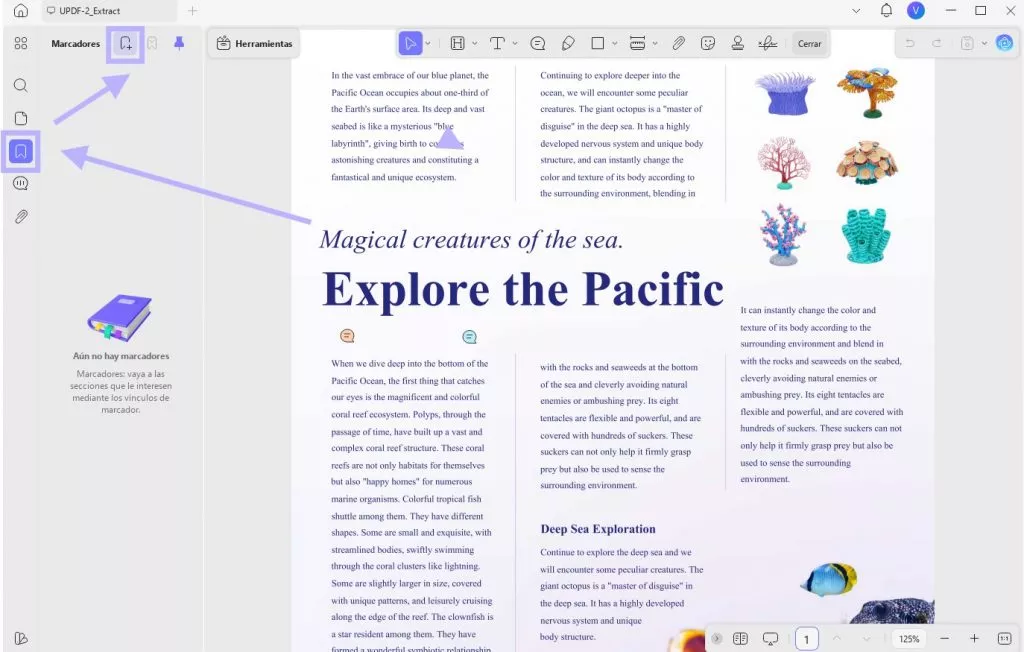This screenshot has width=1024, height=652.
Task: Open the pages panel icon
Action: coord(21,118)
